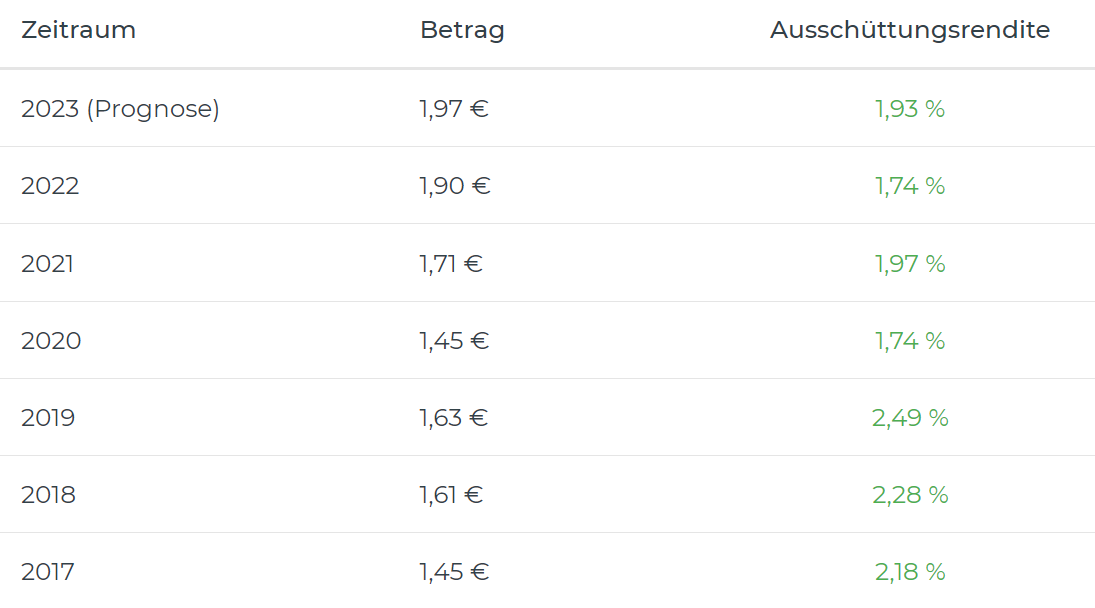This screenshot has width=1095, height=608.
Task: Click the Betrag column header
Action: point(462,30)
